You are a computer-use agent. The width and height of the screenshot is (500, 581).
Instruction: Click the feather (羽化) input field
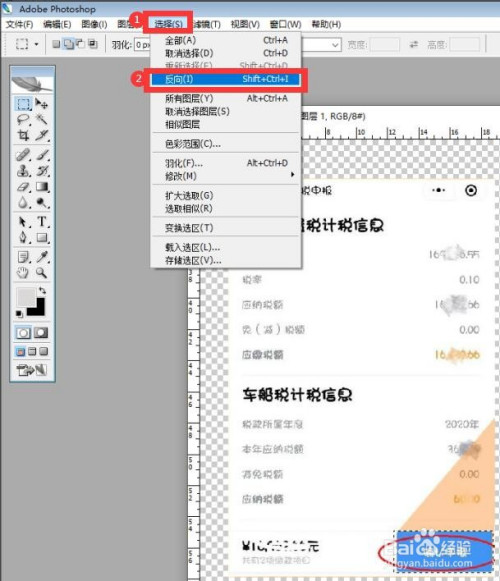click(142, 45)
